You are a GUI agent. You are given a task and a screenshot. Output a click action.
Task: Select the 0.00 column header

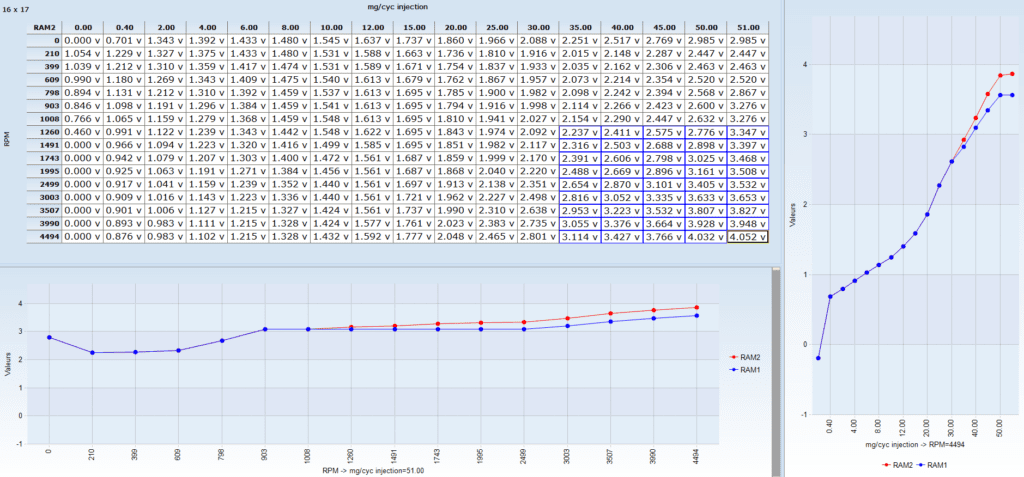[83, 28]
